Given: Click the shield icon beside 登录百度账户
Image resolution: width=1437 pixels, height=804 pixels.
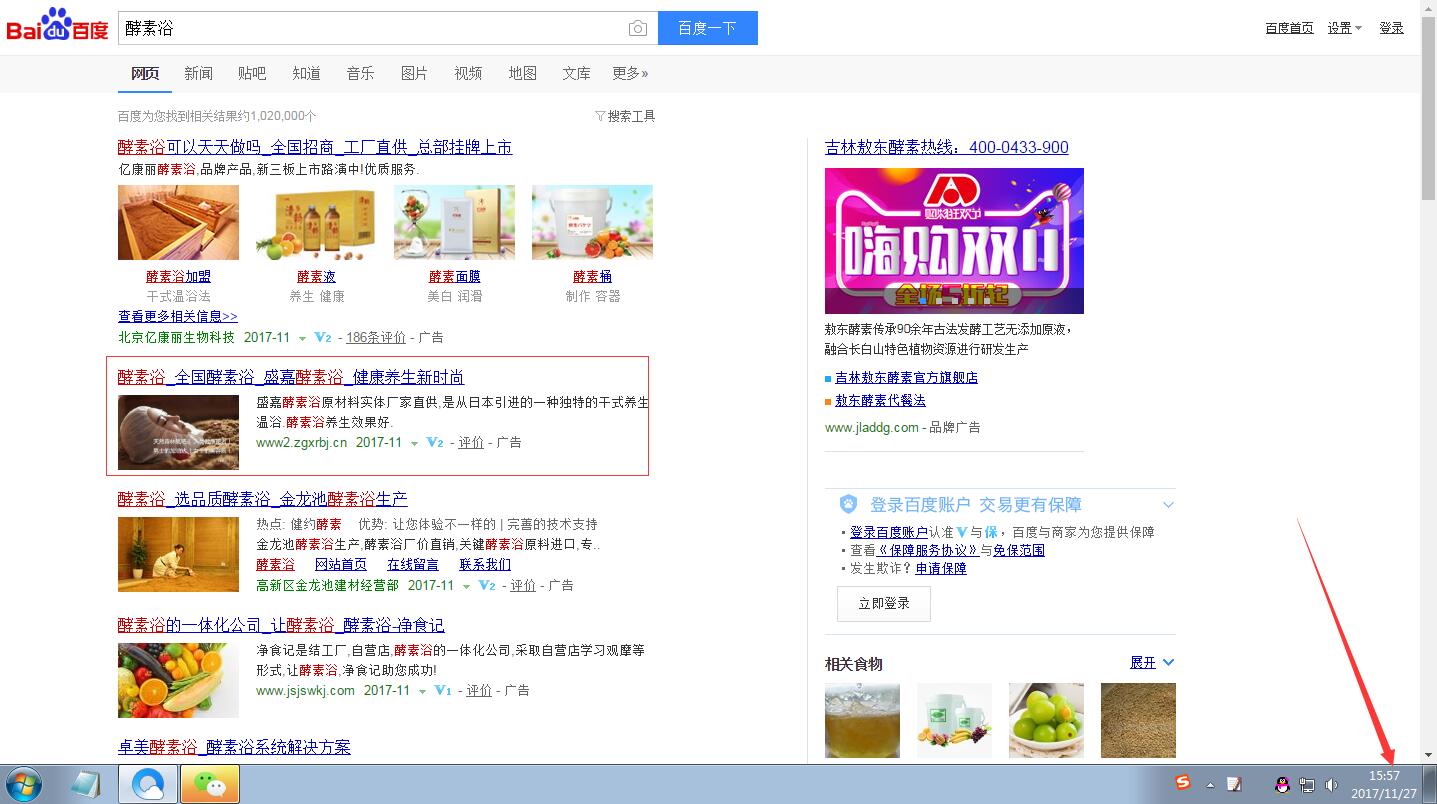Looking at the screenshot, I should click(x=848, y=504).
